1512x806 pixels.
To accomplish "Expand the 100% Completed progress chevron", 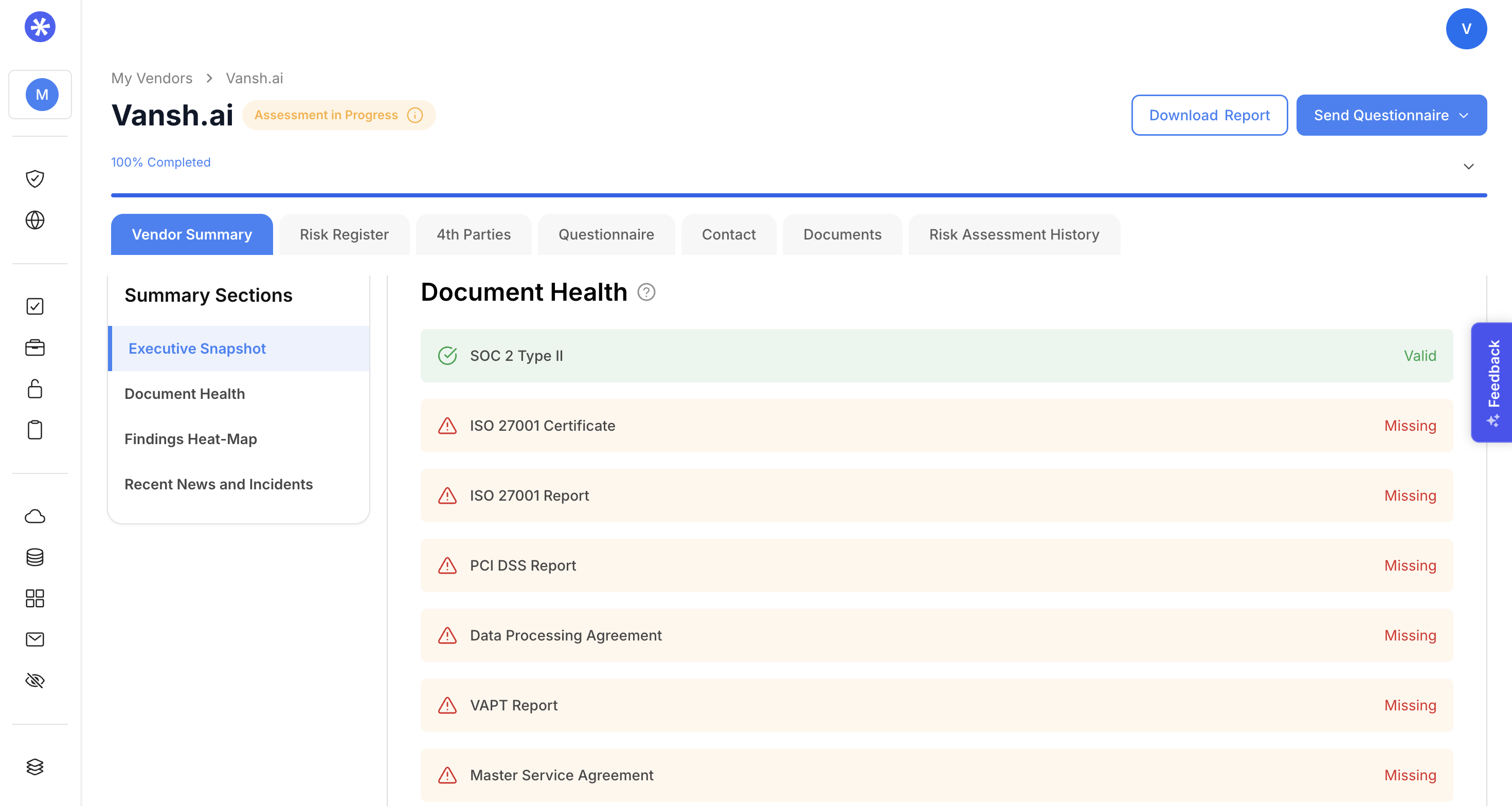I will [x=1469, y=167].
